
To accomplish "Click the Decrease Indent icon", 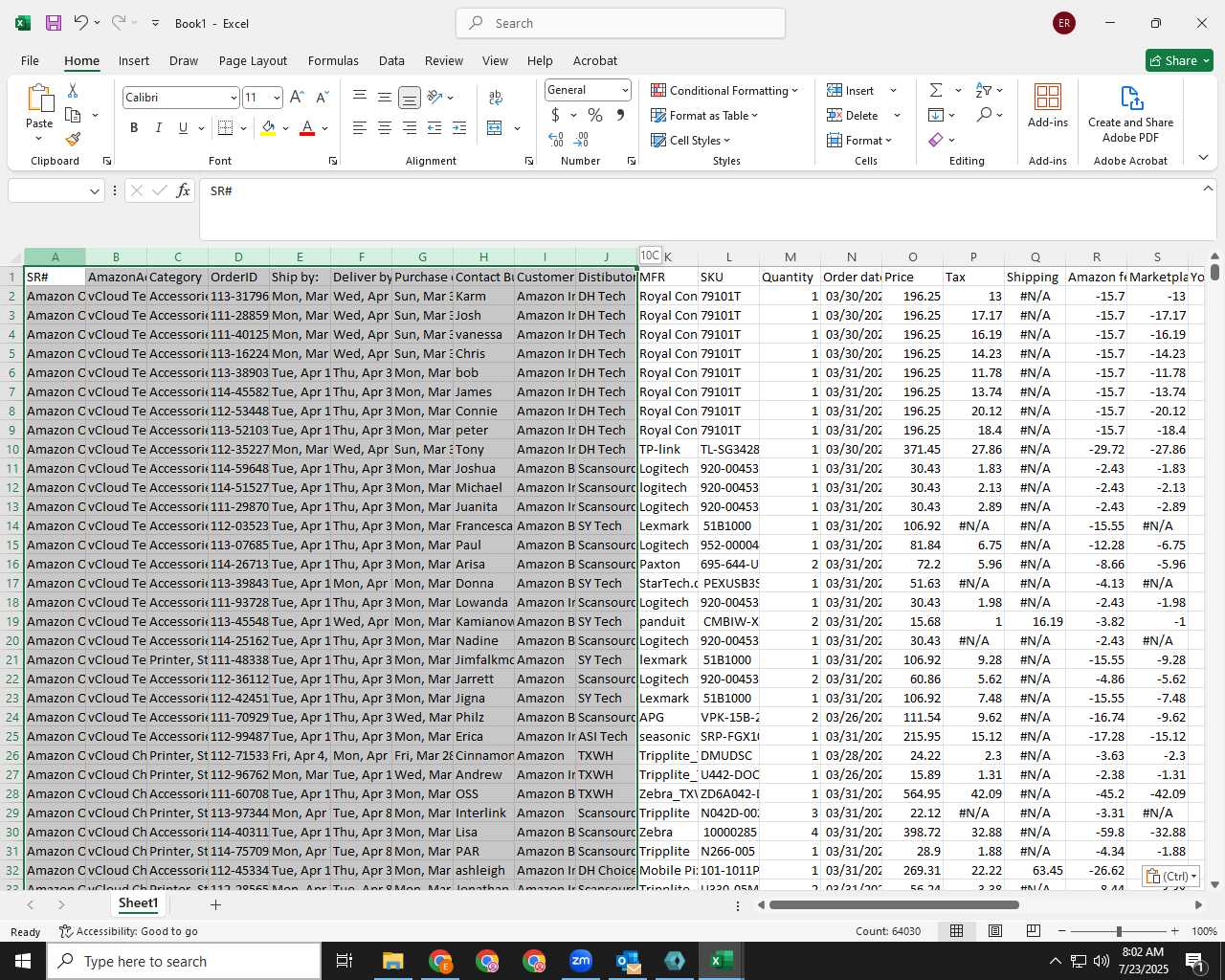I will click(434, 127).
